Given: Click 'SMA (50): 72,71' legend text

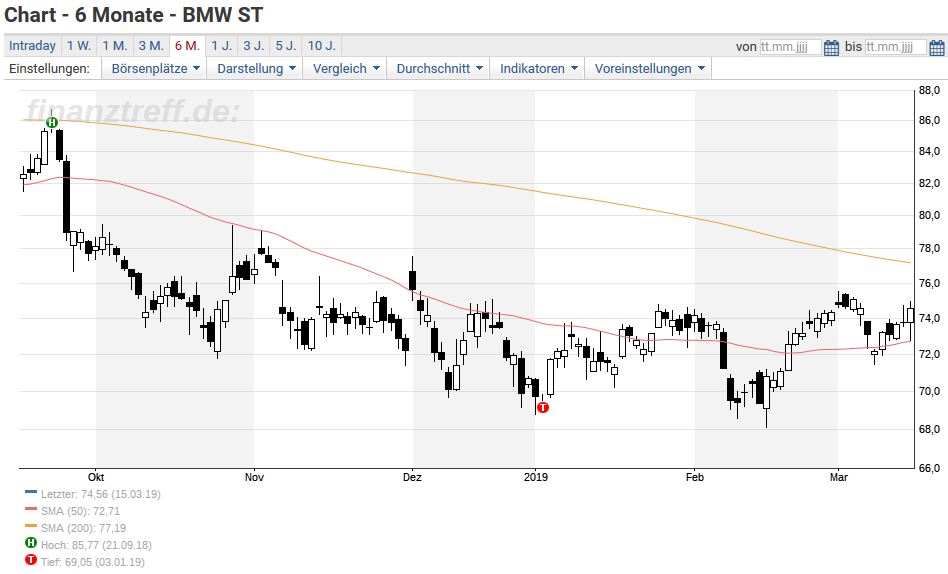Looking at the screenshot, I should (80, 511).
